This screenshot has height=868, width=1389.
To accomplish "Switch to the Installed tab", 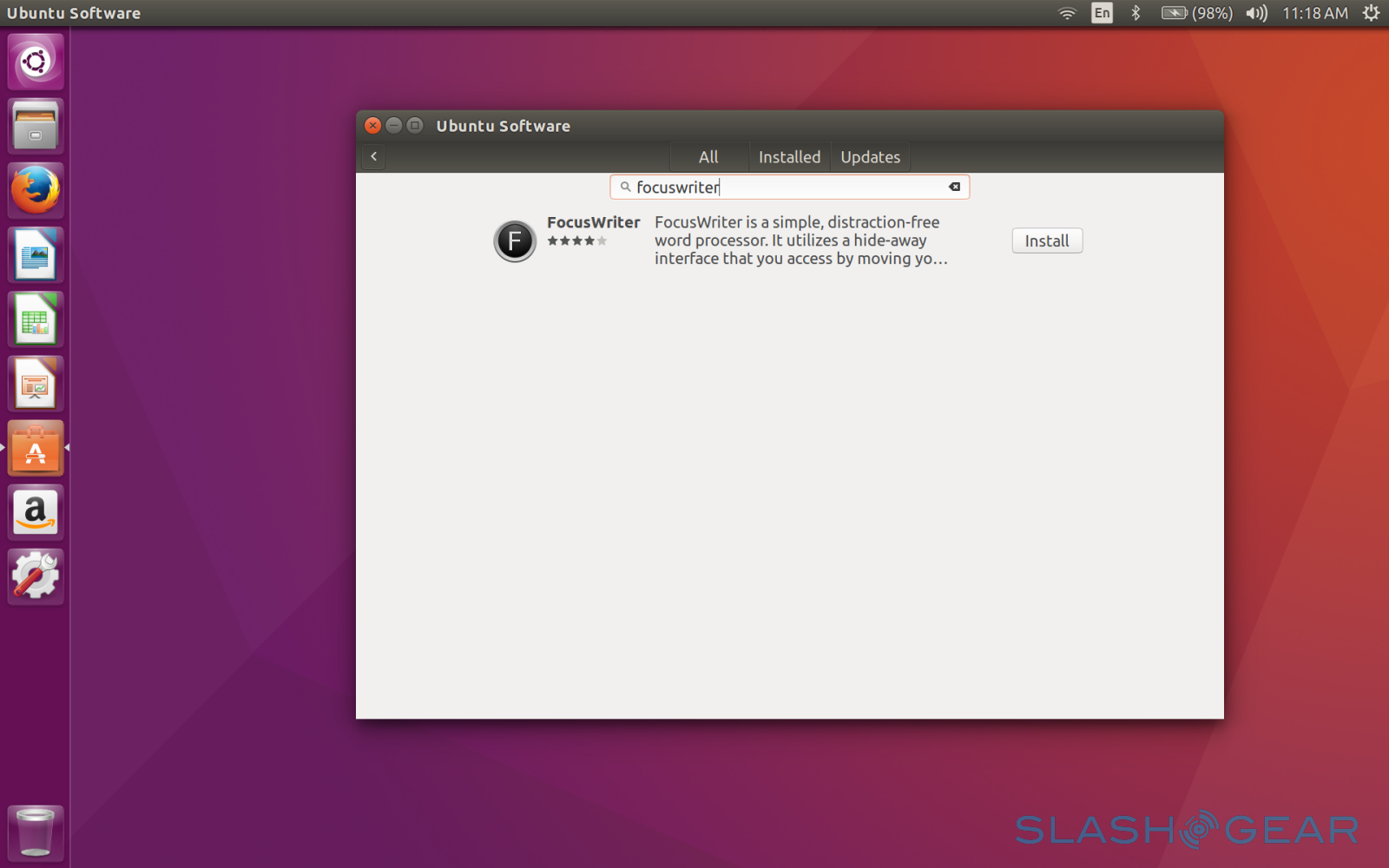I will pos(789,157).
